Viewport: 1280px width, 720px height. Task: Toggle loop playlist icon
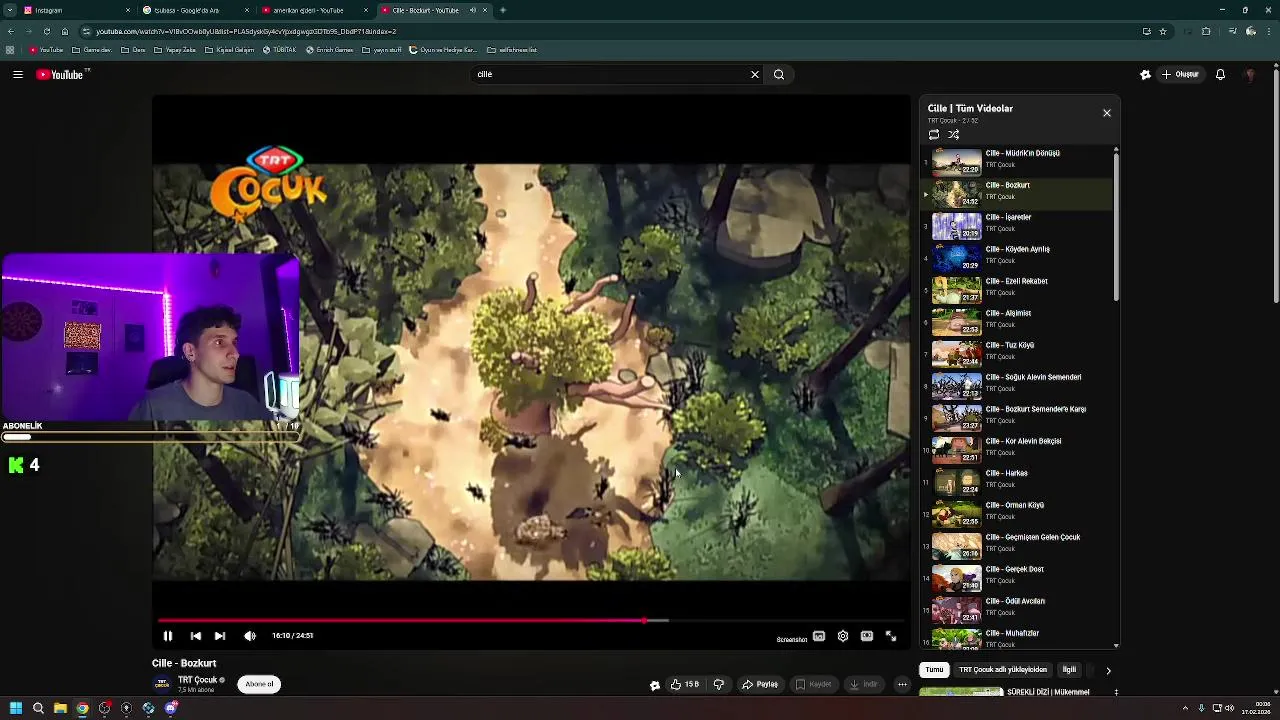pos(934,135)
